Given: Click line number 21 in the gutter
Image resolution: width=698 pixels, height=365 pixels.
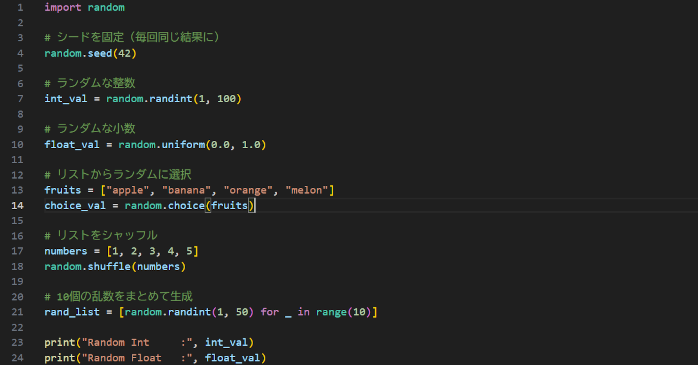Looking at the screenshot, I should pos(17,312).
